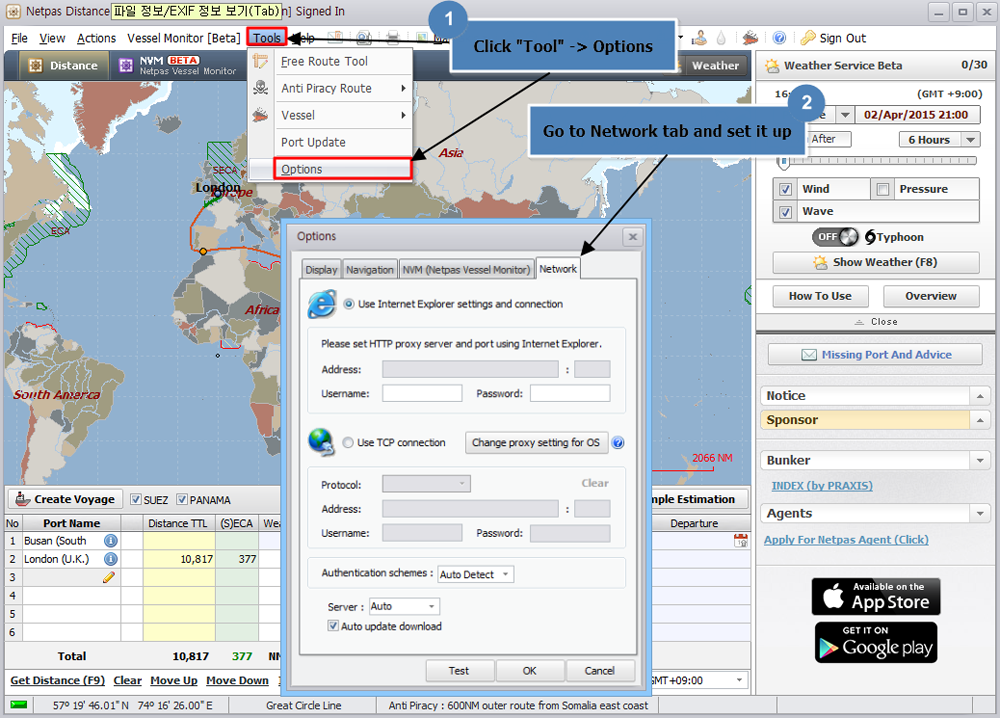This screenshot has height=718, width=1000.
Task: Click the Typhoon swirl icon
Action: click(870, 237)
